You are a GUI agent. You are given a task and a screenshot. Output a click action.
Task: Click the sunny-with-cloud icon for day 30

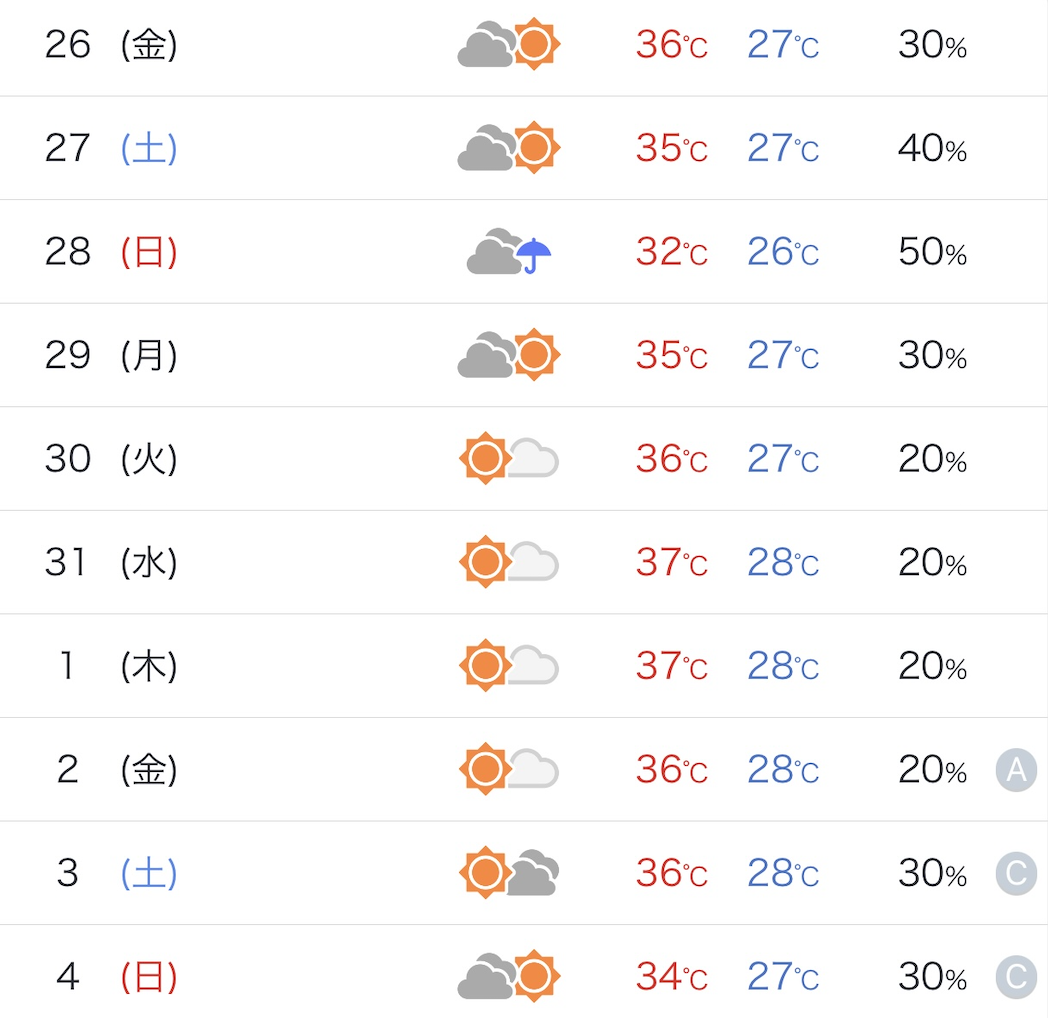(x=509, y=459)
